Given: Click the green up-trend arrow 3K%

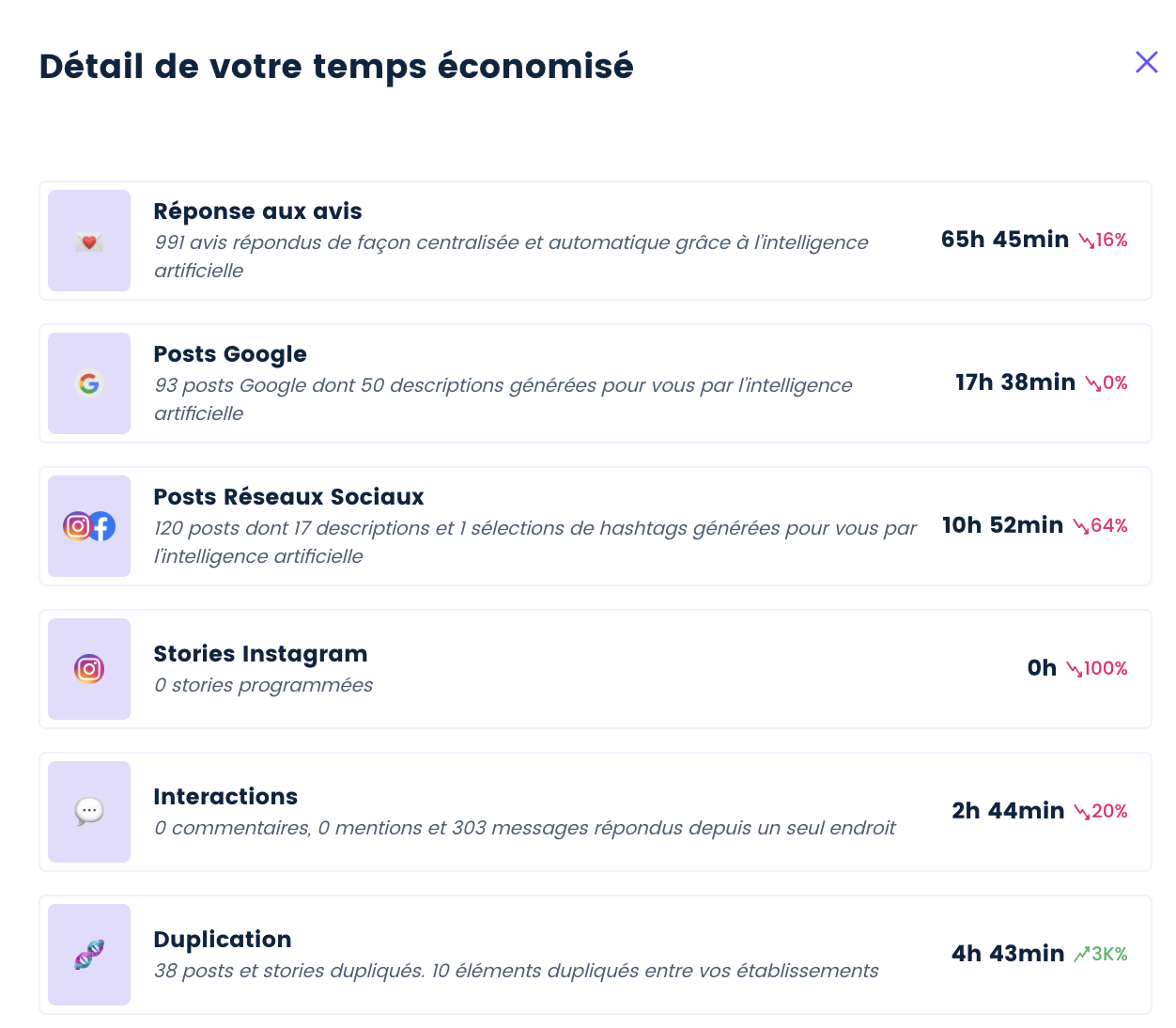Looking at the screenshot, I should coord(1101,954).
